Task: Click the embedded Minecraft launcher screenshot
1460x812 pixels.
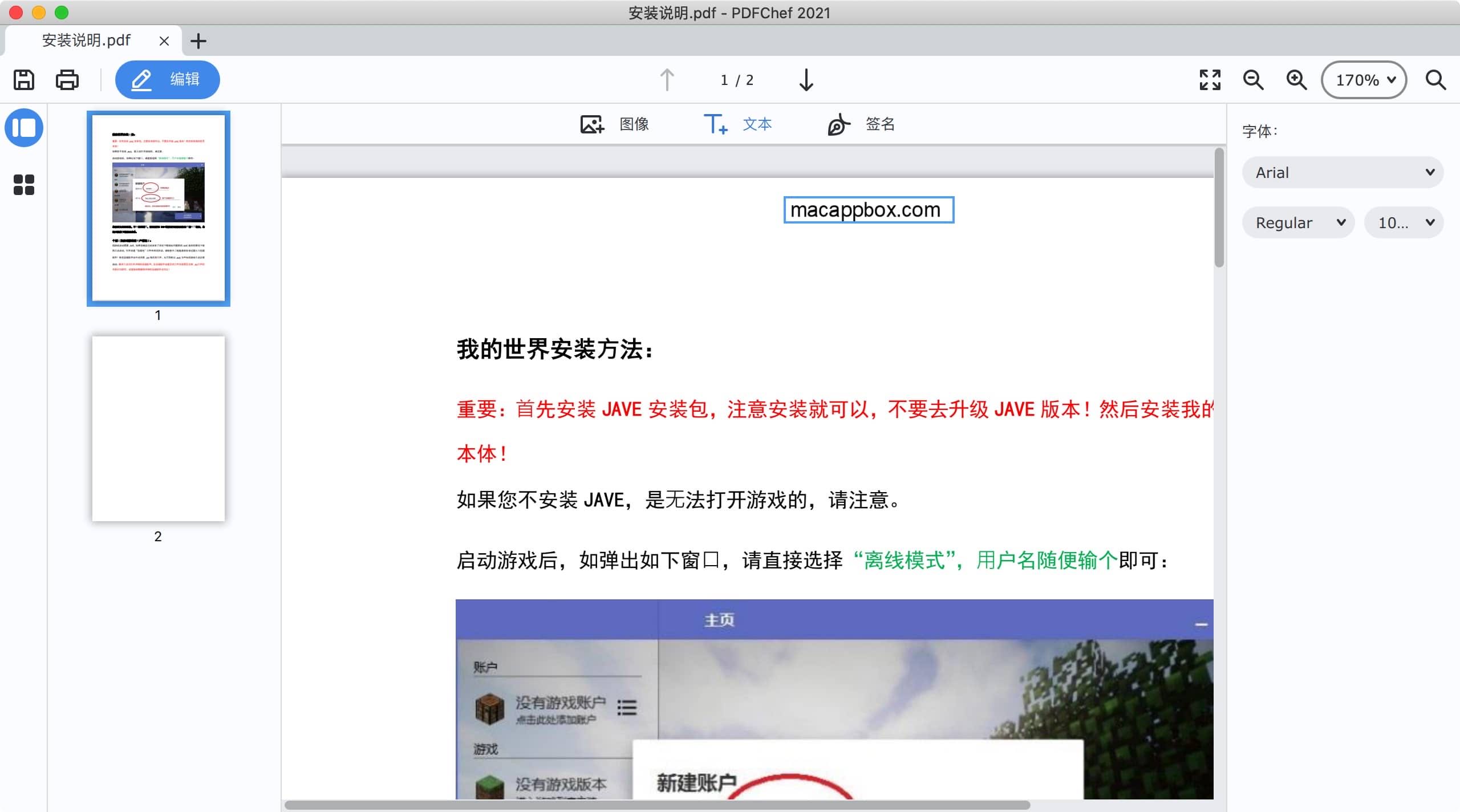Action: (x=834, y=699)
